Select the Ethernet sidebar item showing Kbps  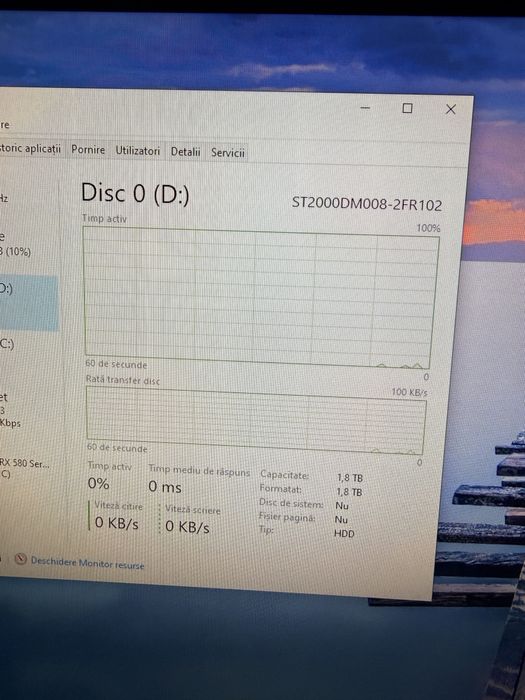[29, 410]
